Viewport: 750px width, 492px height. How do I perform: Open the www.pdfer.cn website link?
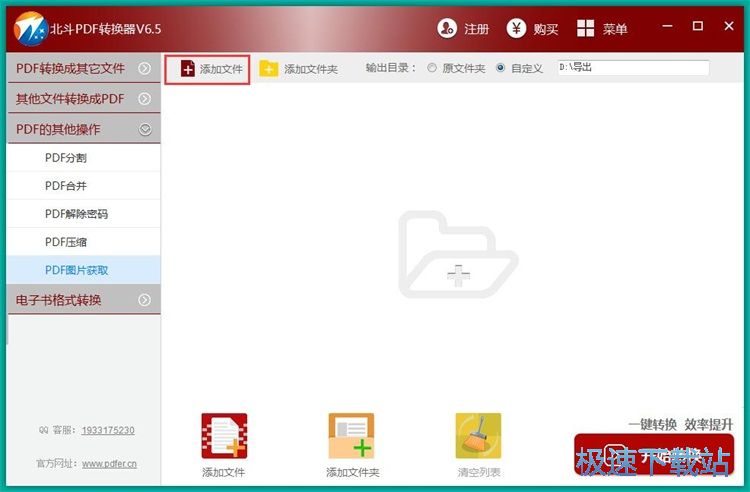109,463
